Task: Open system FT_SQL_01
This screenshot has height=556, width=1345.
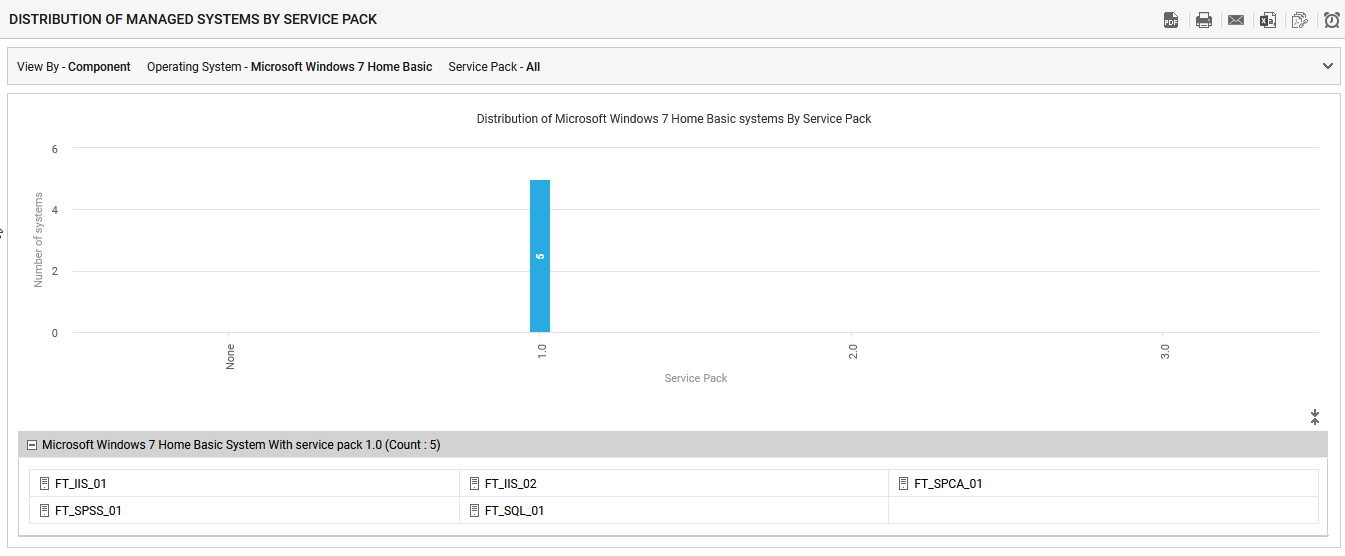Action: click(x=515, y=511)
